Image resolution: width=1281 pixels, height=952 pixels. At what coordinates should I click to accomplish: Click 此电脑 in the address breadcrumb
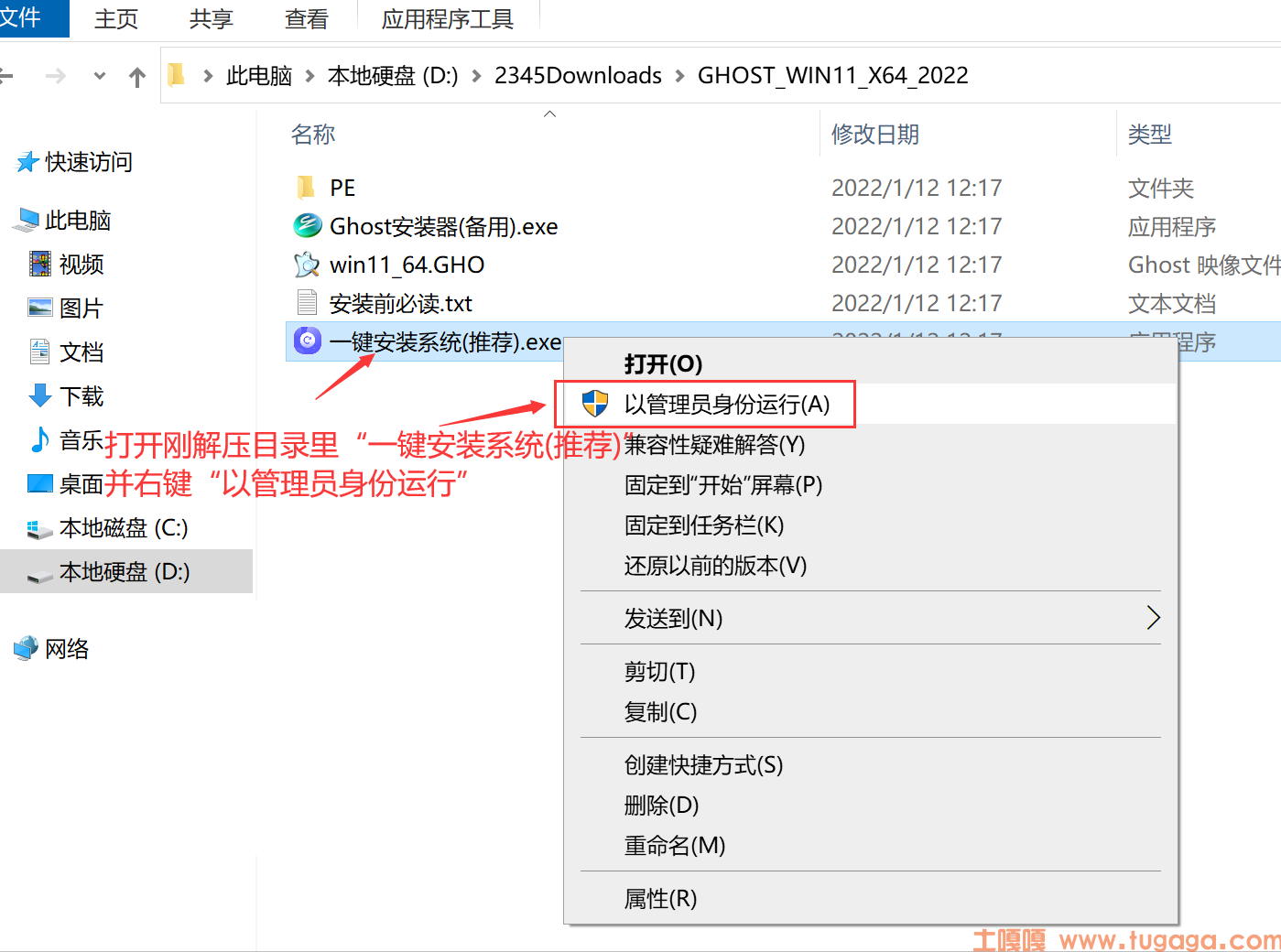click(259, 76)
